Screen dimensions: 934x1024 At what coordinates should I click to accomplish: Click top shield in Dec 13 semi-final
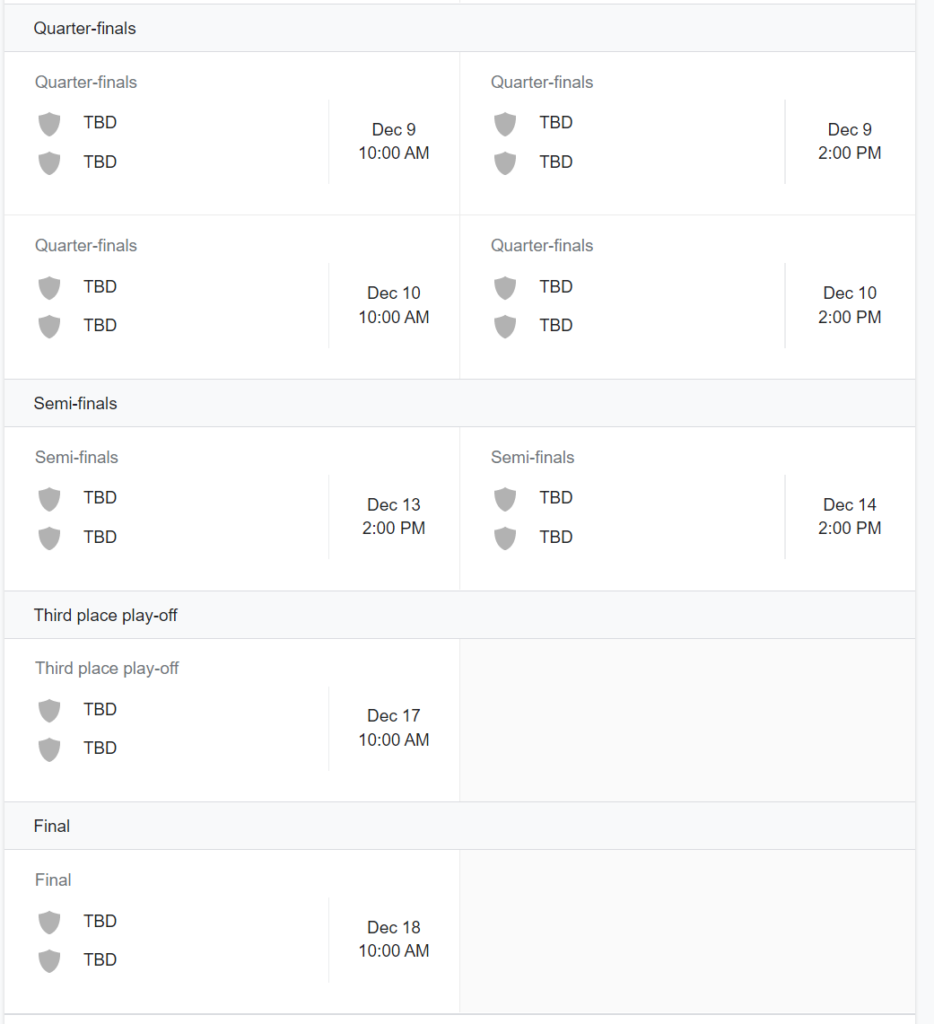(49, 499)
